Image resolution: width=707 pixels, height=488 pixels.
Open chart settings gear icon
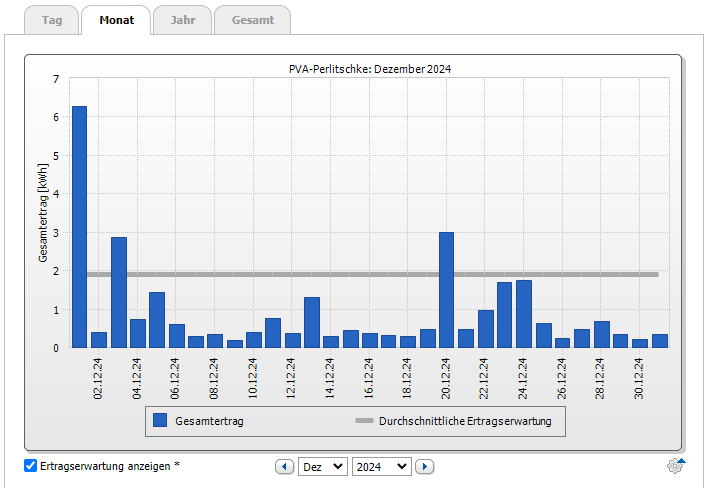click(x=675, y=466)
